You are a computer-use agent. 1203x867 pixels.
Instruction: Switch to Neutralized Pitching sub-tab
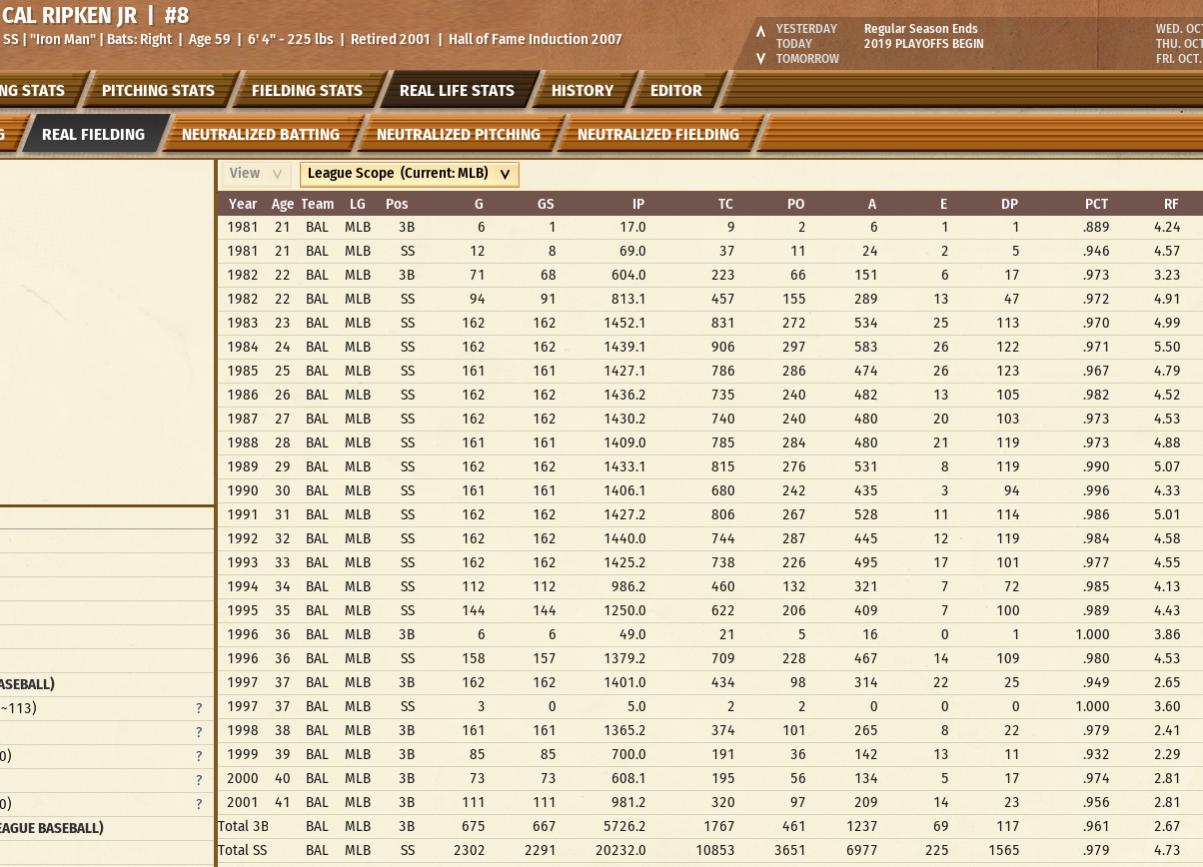pos(458,135)
